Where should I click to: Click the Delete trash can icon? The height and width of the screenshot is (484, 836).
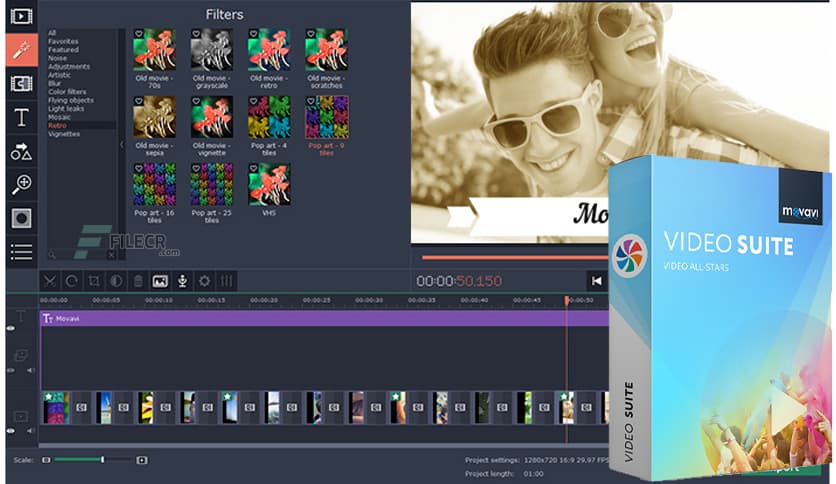point(138,281)
